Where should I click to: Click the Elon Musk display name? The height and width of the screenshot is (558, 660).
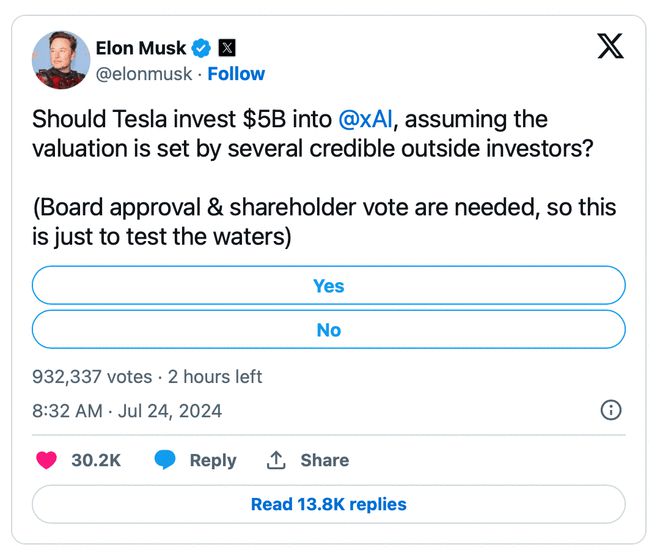pyautogui.click(x=140, y=47)
